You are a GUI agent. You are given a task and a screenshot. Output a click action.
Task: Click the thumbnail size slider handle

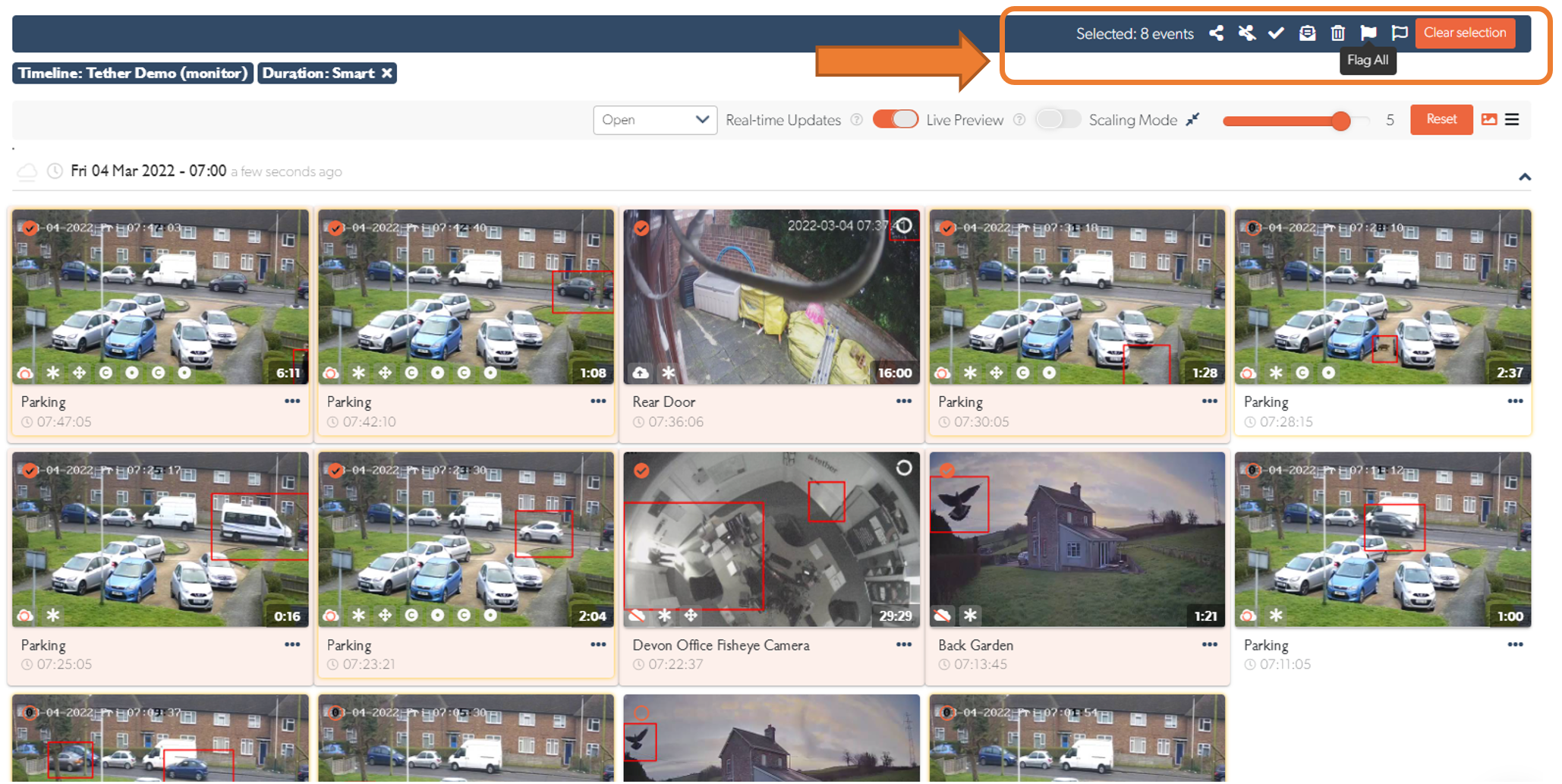[x=1341, y=121]
